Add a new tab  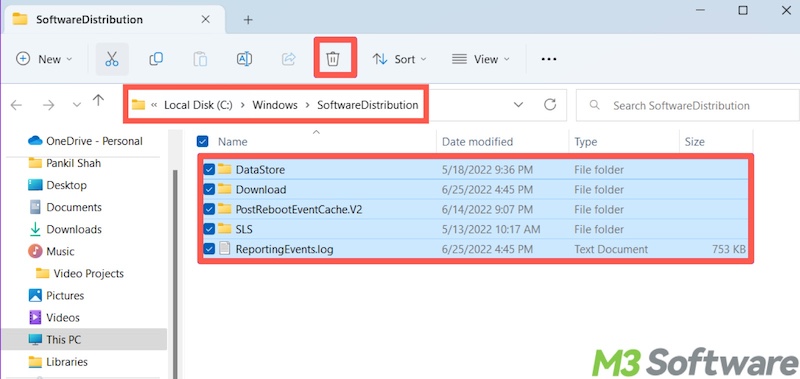tap(248, 20)
